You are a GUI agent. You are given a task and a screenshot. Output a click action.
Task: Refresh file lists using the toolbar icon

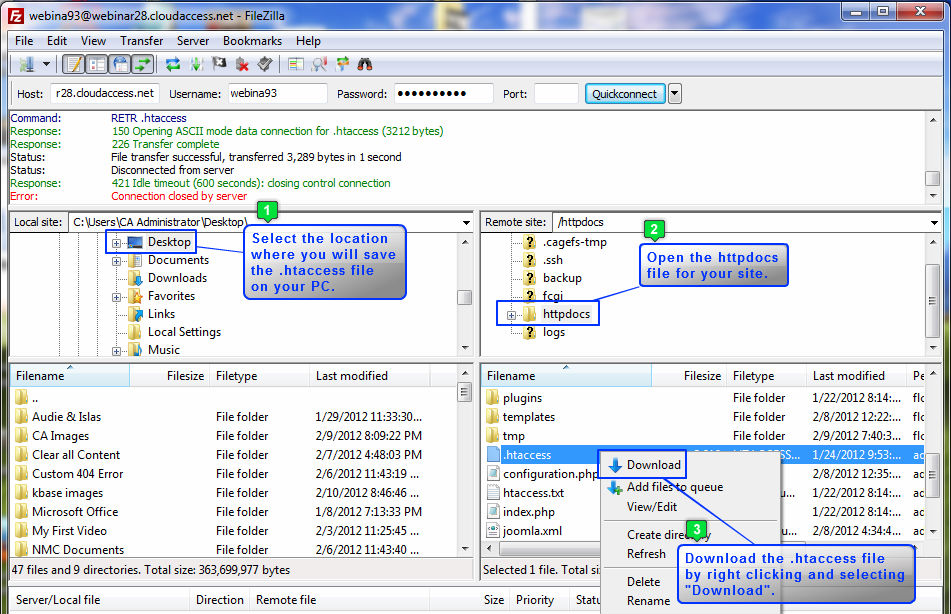(173, 64)
